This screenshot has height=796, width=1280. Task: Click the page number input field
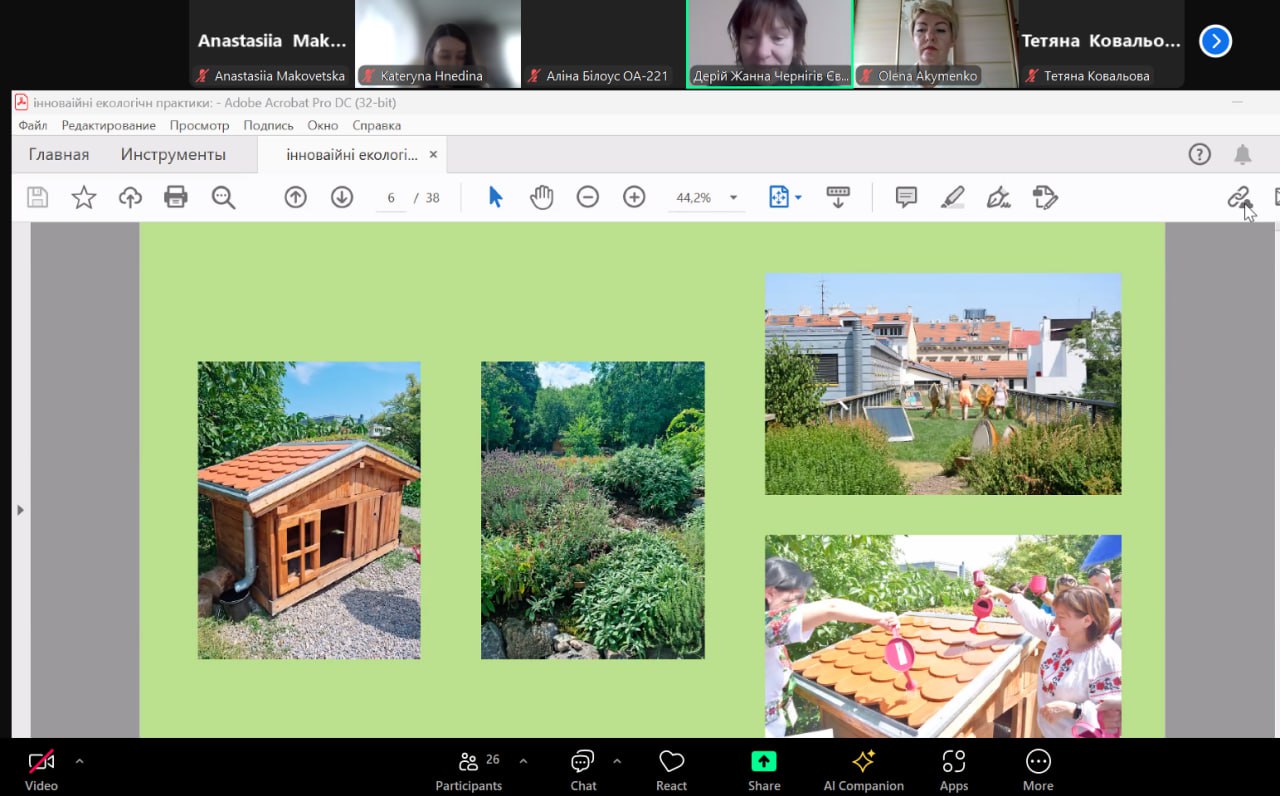pos(392,198)
